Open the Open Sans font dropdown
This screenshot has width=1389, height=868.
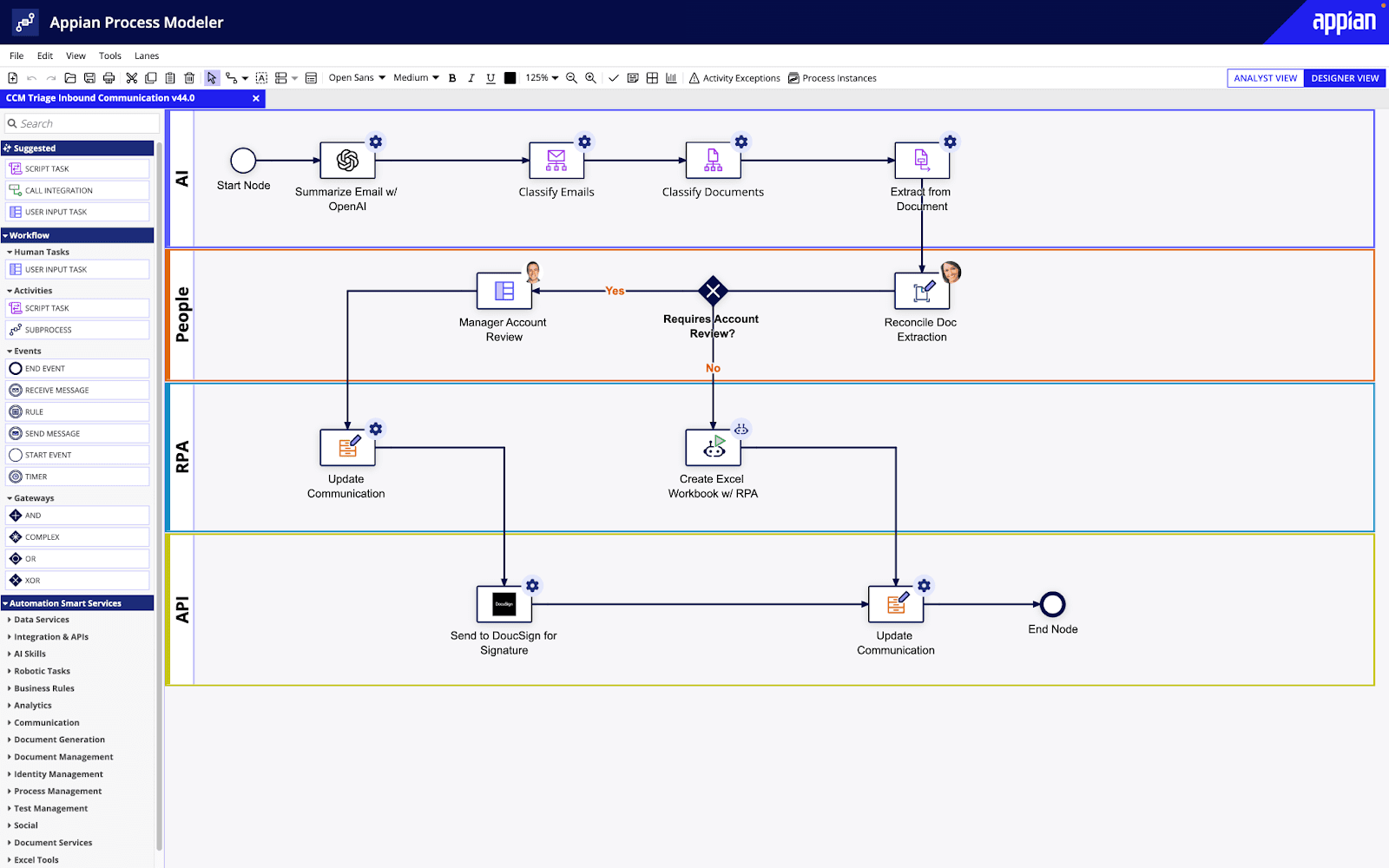[357, 78]
